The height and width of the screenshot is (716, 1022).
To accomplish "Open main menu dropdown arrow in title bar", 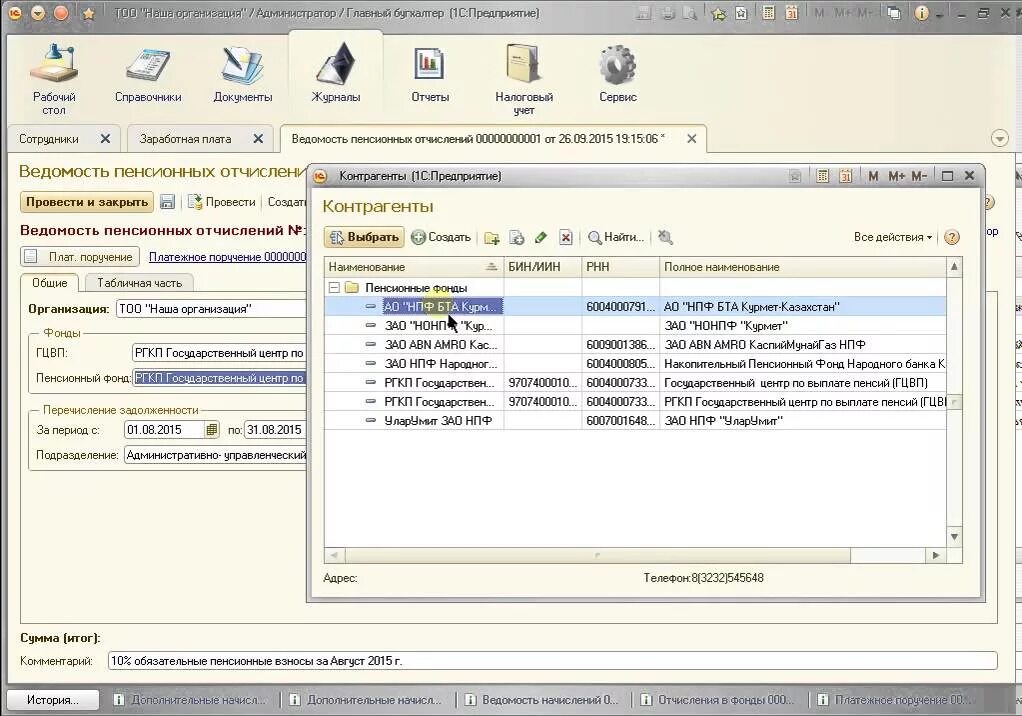I will [38, 13].
